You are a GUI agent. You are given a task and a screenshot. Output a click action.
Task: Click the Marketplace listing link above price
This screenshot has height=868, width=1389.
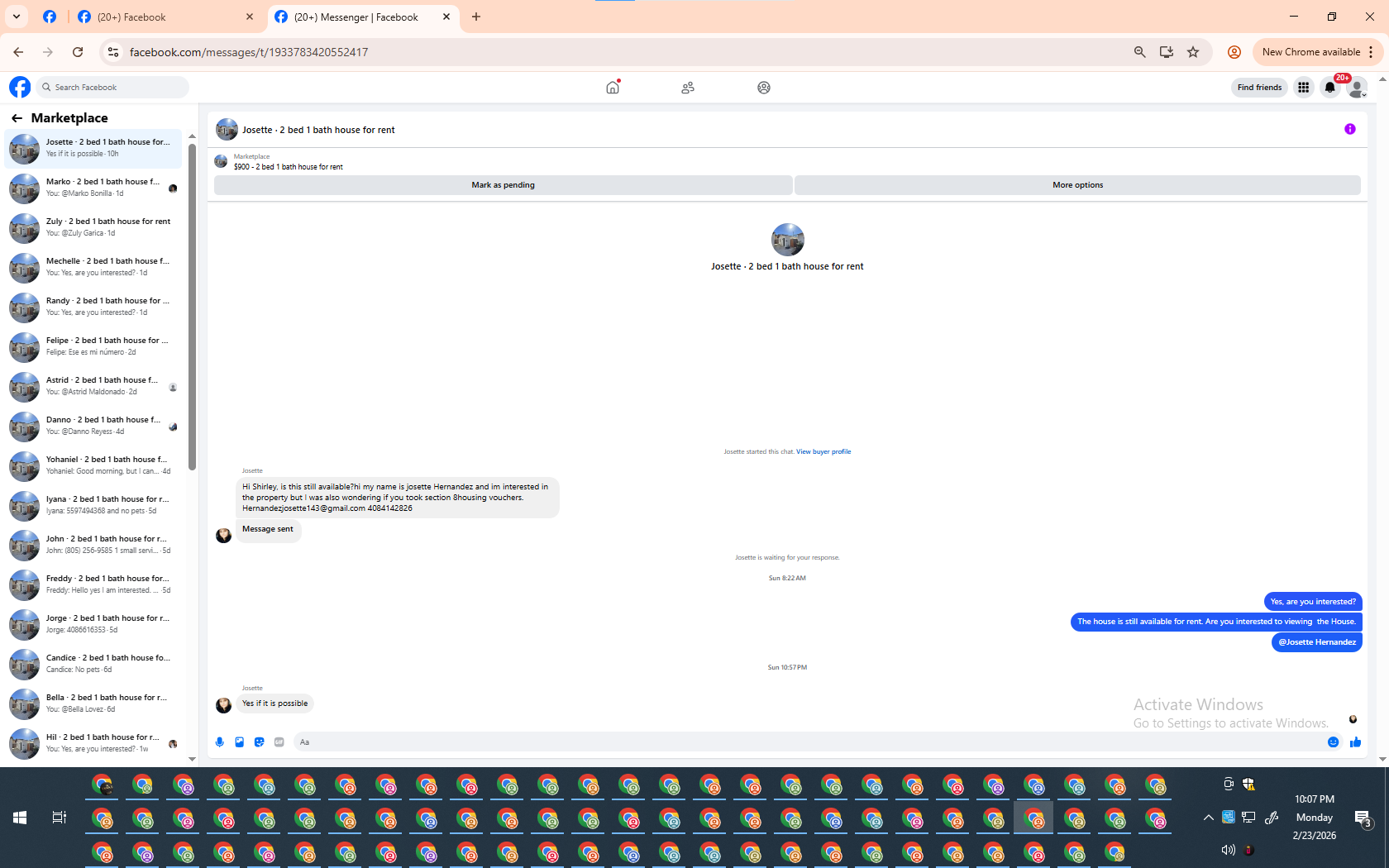coord(251,156)
